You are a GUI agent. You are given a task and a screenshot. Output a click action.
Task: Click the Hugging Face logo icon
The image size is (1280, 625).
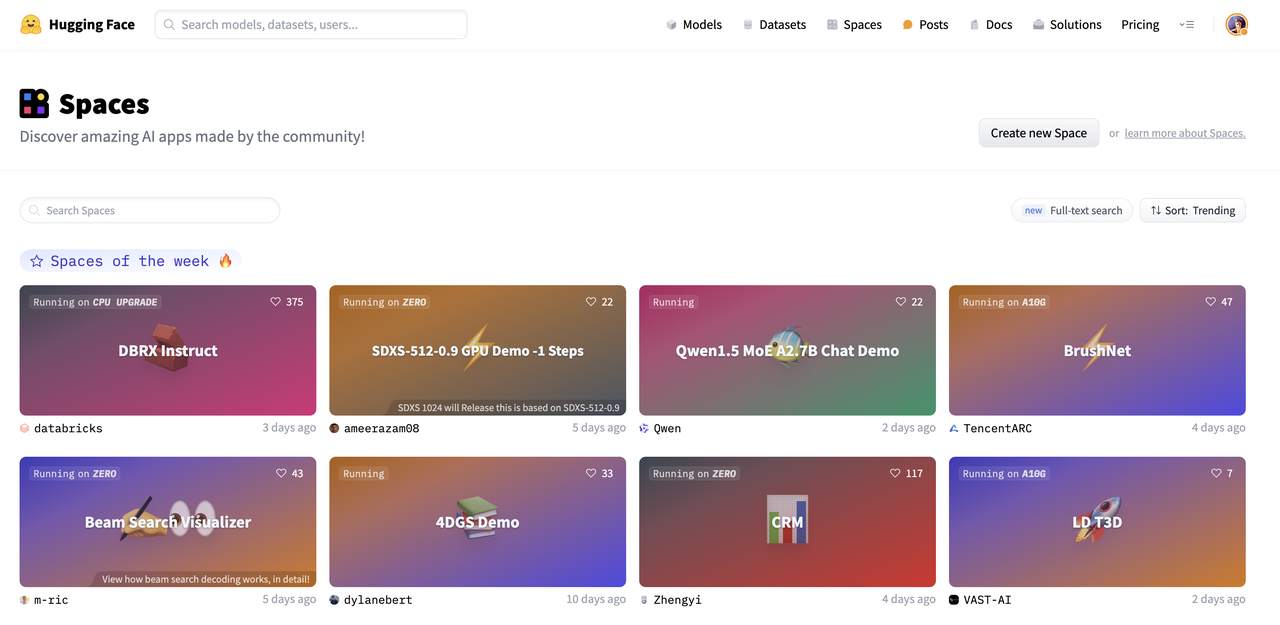(31, 25)
